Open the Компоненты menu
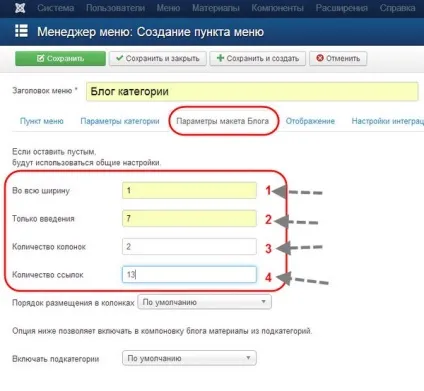 coord(277,8)
